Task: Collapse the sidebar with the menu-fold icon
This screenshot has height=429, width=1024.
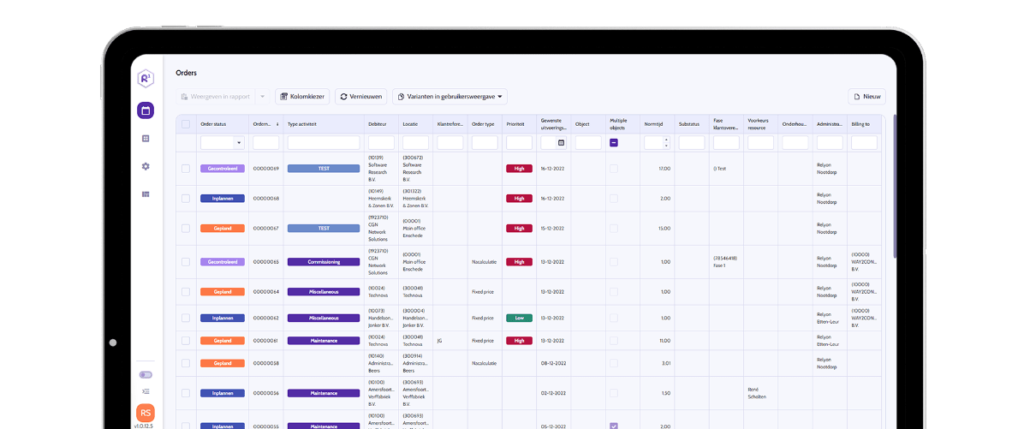Action: coord(145,390)
